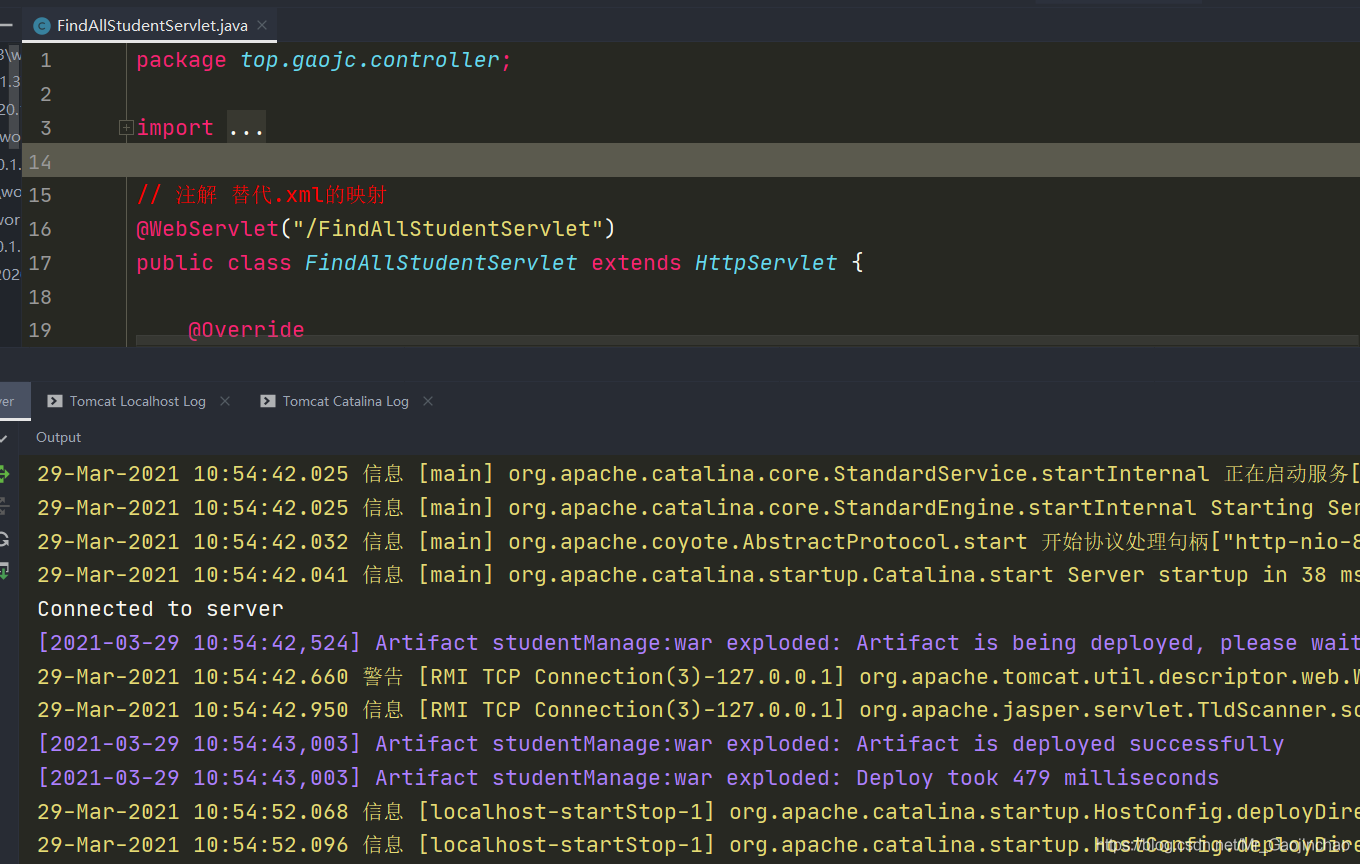Click HttpServlet in the extends clause
Image resolution: width=1360 pixels, height=864 pixels.
(x=766, y=263)
